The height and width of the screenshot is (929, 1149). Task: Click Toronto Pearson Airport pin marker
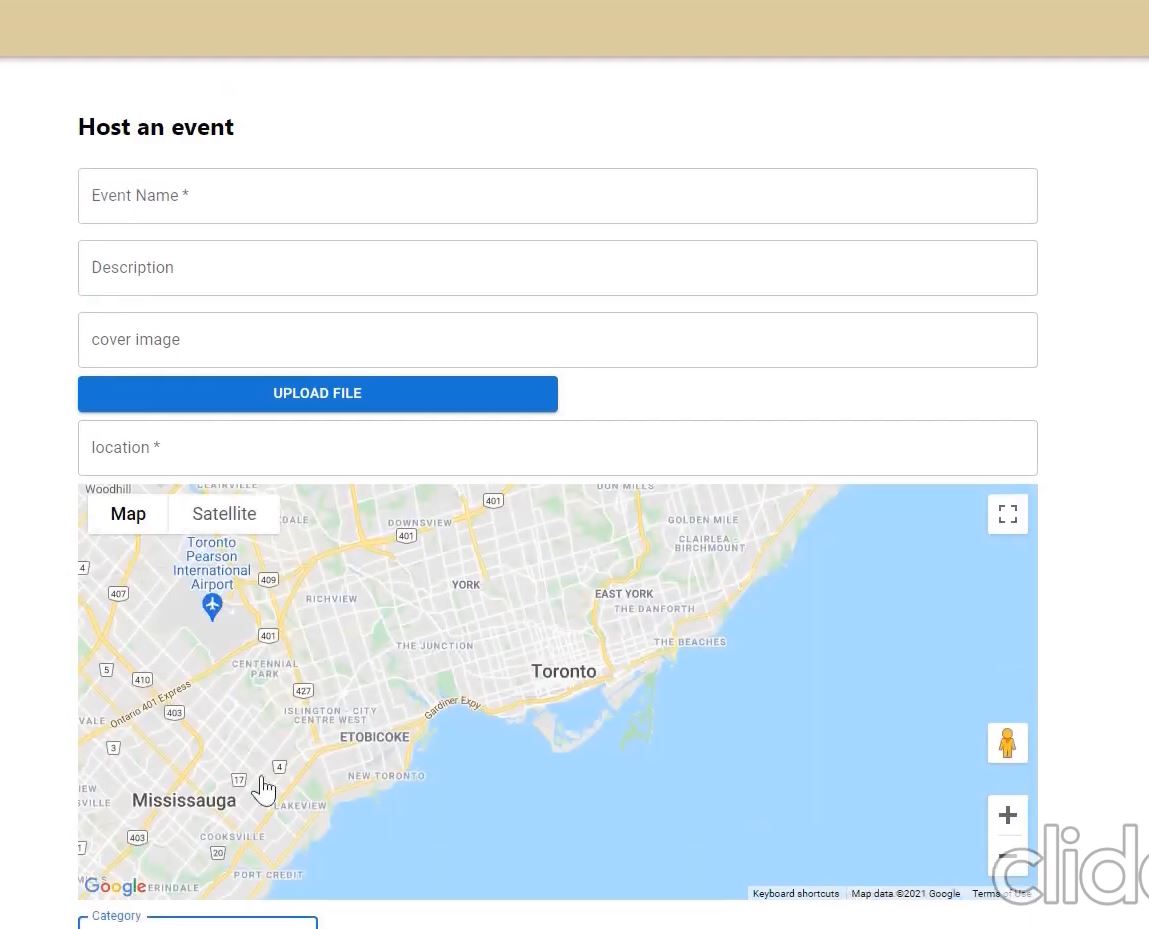[x=213, y=607]
